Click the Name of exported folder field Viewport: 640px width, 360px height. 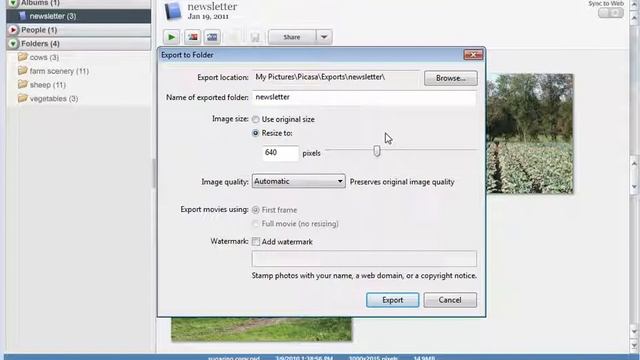click(x=364, y=97)
